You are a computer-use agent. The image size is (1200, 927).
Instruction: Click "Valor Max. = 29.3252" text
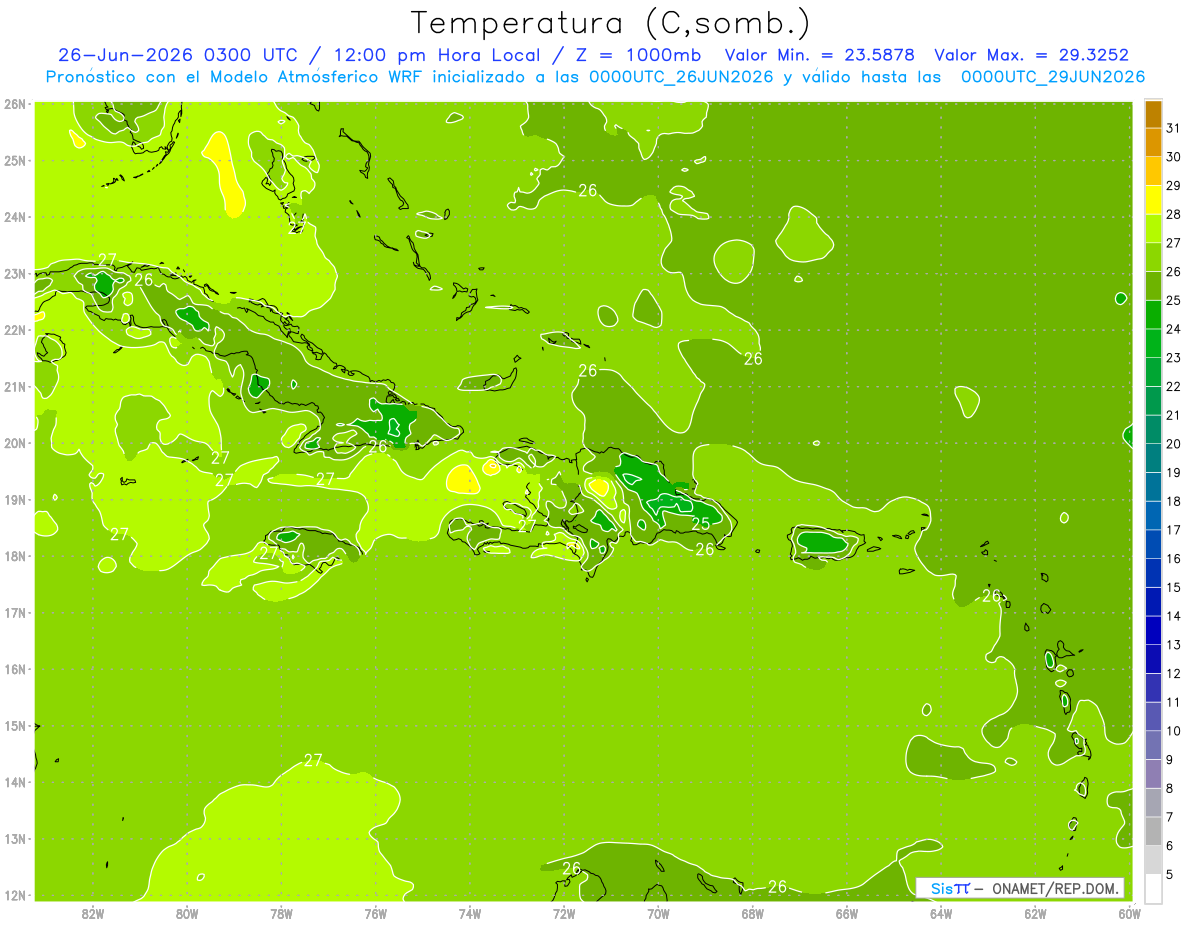(1032, 55)
